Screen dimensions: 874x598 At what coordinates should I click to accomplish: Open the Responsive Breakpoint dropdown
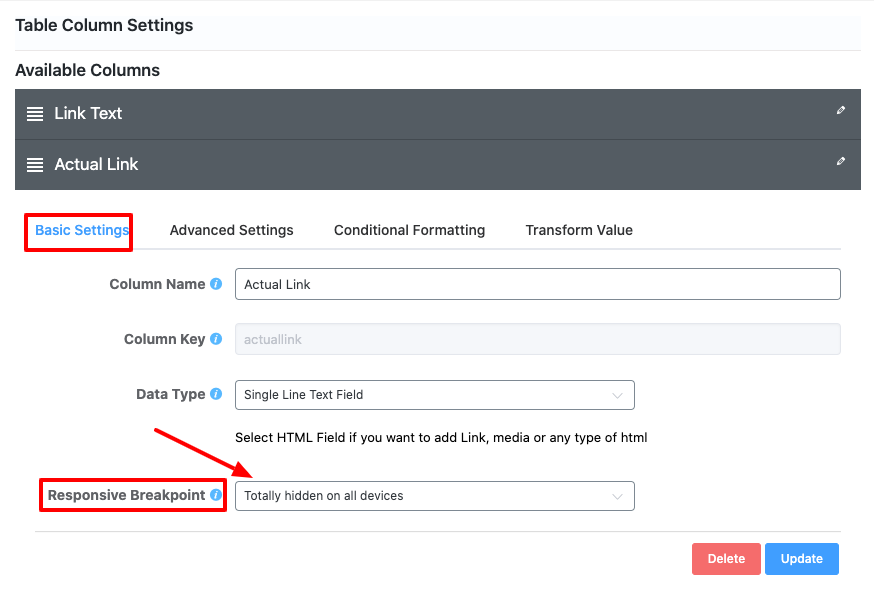tap(434, 496)
